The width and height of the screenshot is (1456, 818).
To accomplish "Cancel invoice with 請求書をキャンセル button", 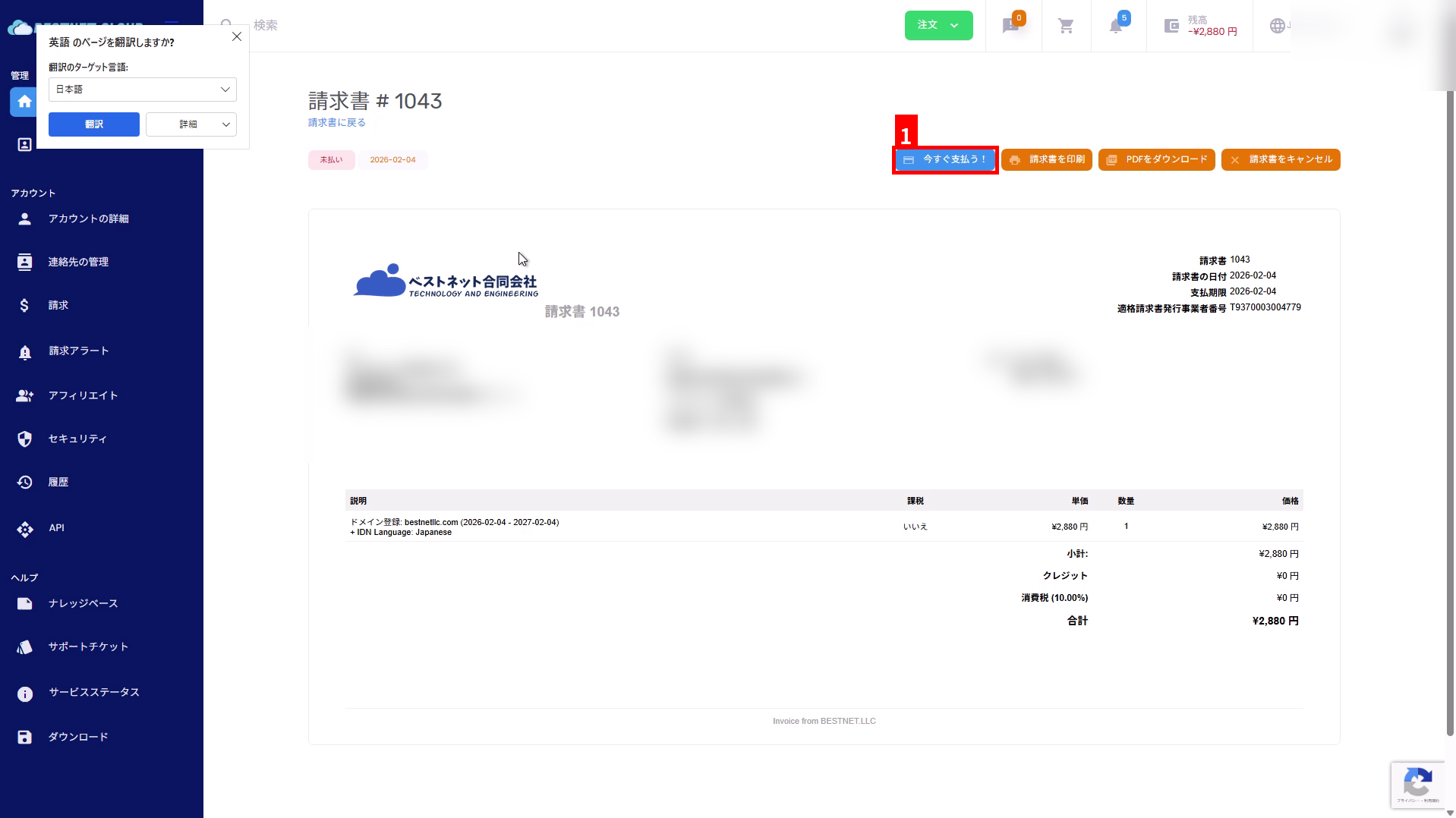I will 1280,159.
